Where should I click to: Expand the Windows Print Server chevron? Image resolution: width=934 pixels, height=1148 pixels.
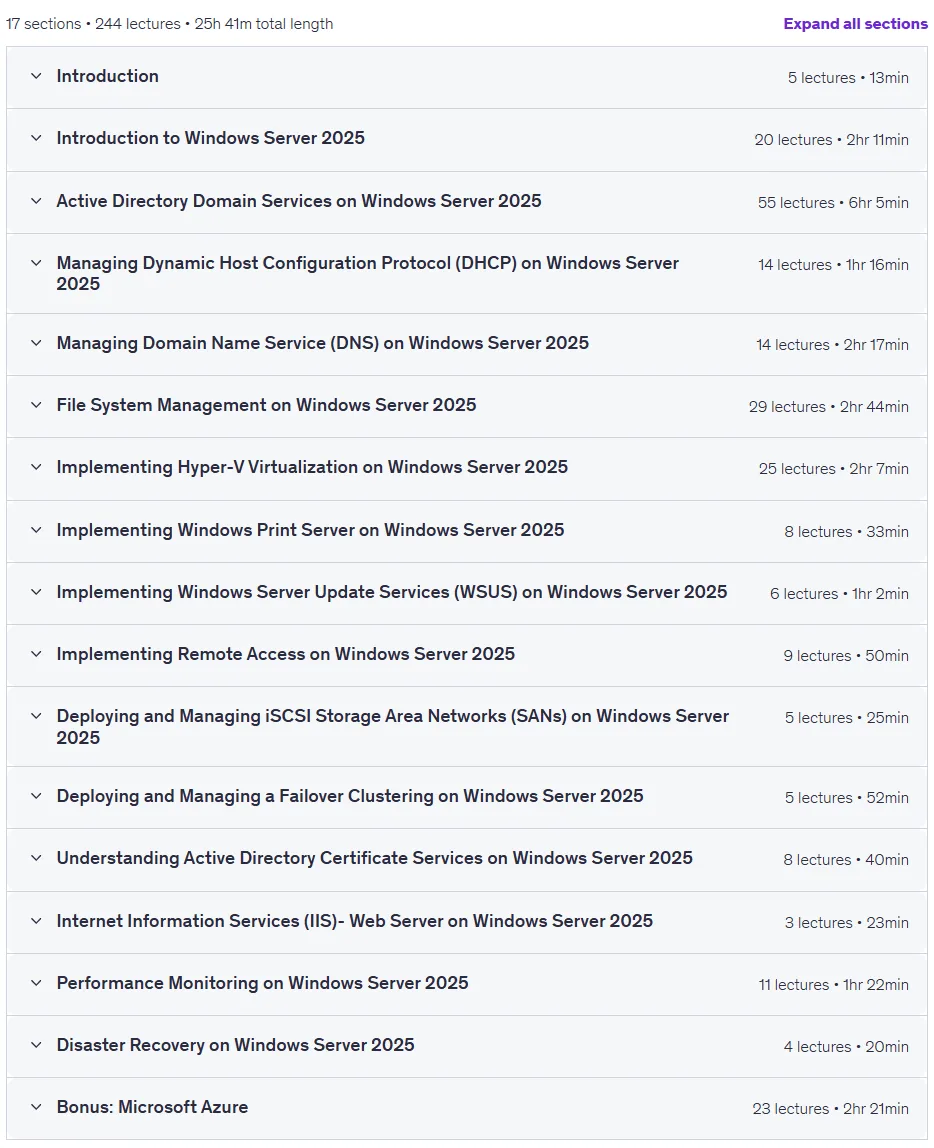point(36,530)
